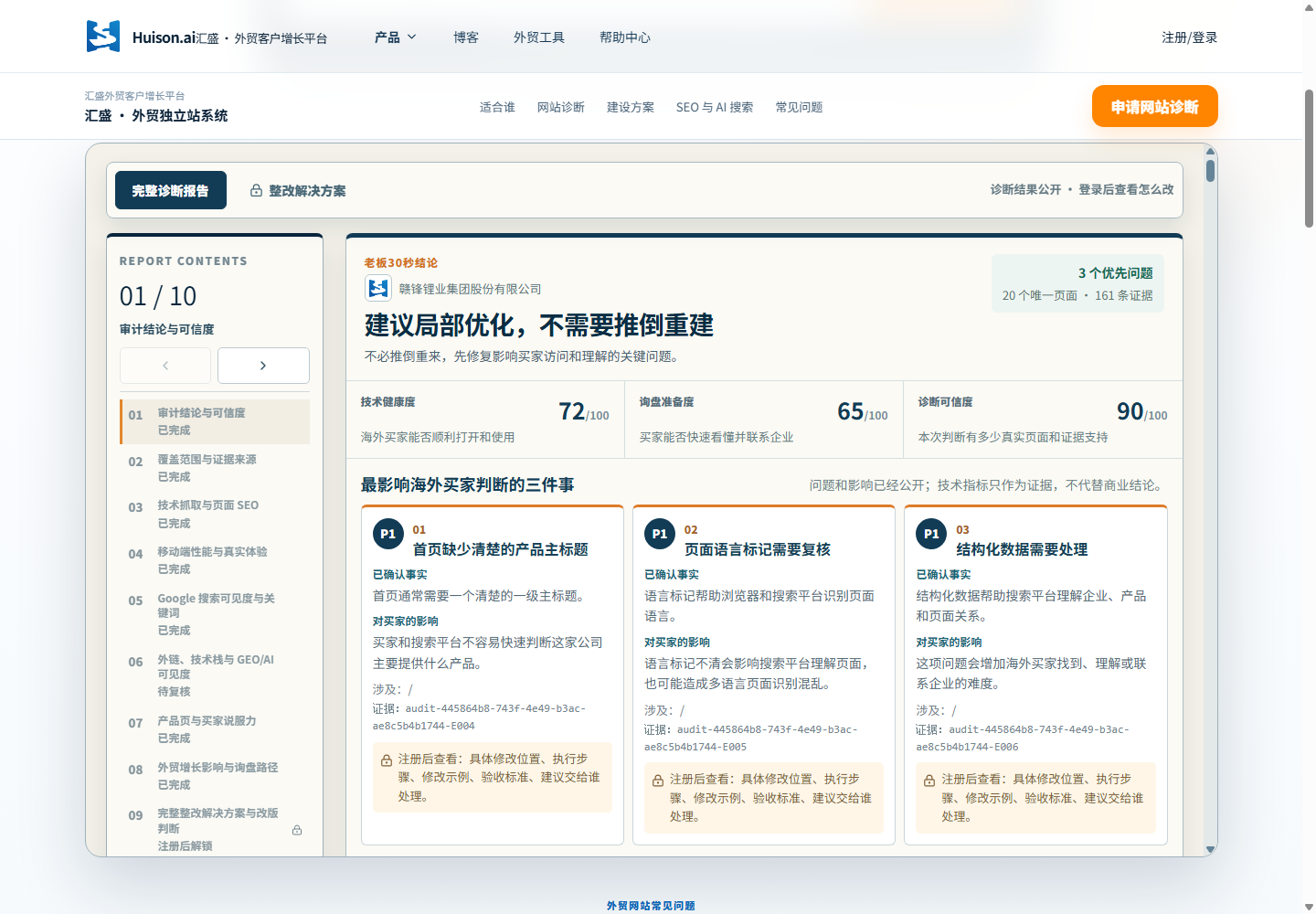Click the orange 申请网站诊断 button
Image resolution: width=1316 pixels, height=914 pixels.
[1155, 107]
